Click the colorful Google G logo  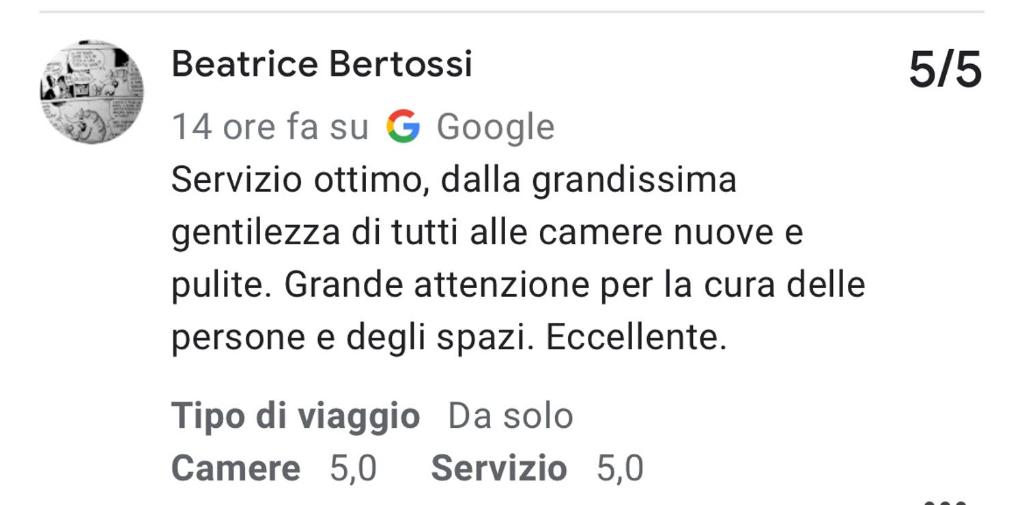pos(403,127)
